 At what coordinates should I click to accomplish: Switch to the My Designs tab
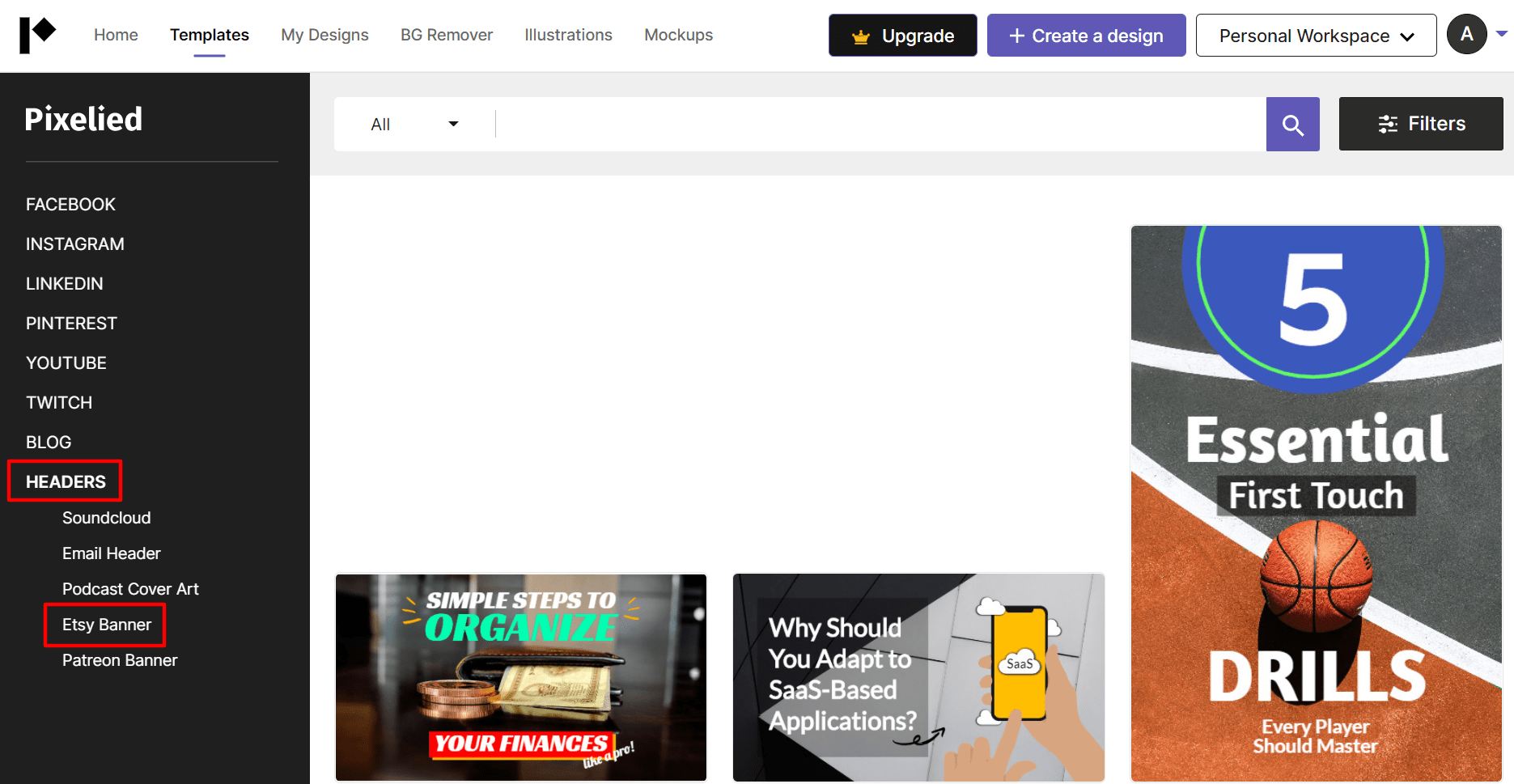point(324,35)
